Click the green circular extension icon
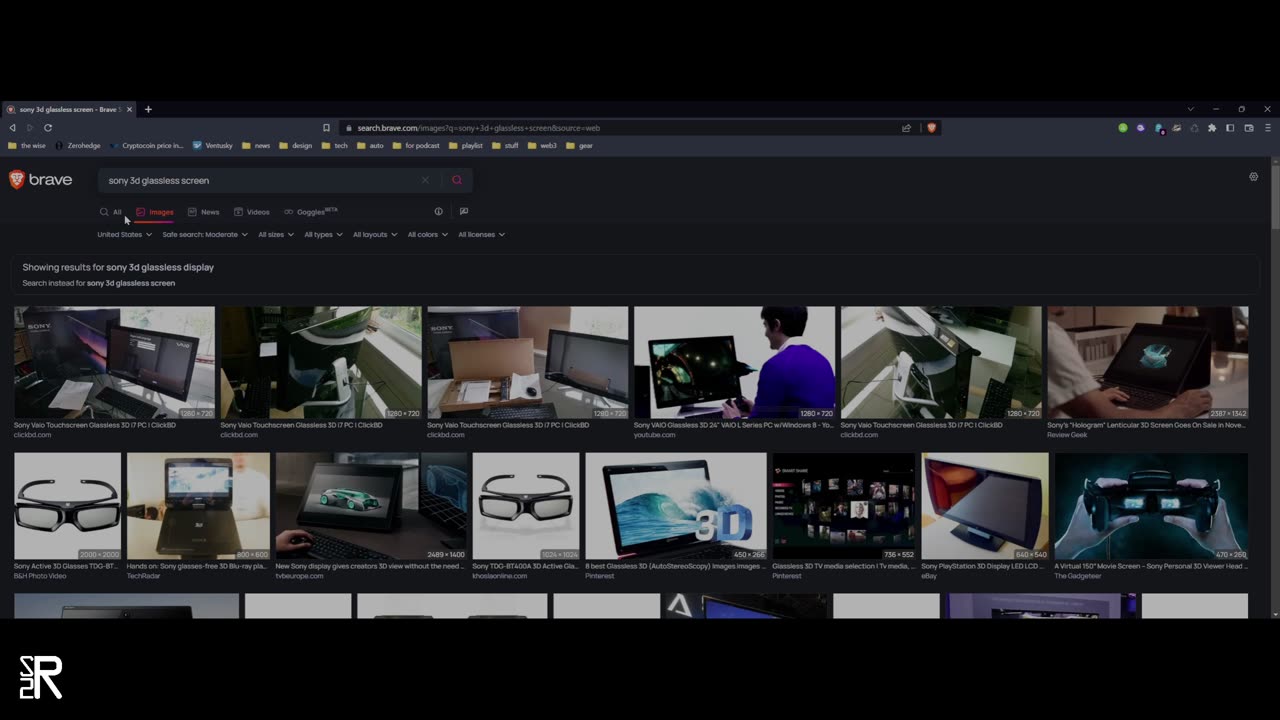Screen dimensions: 1280x720 1123,128
